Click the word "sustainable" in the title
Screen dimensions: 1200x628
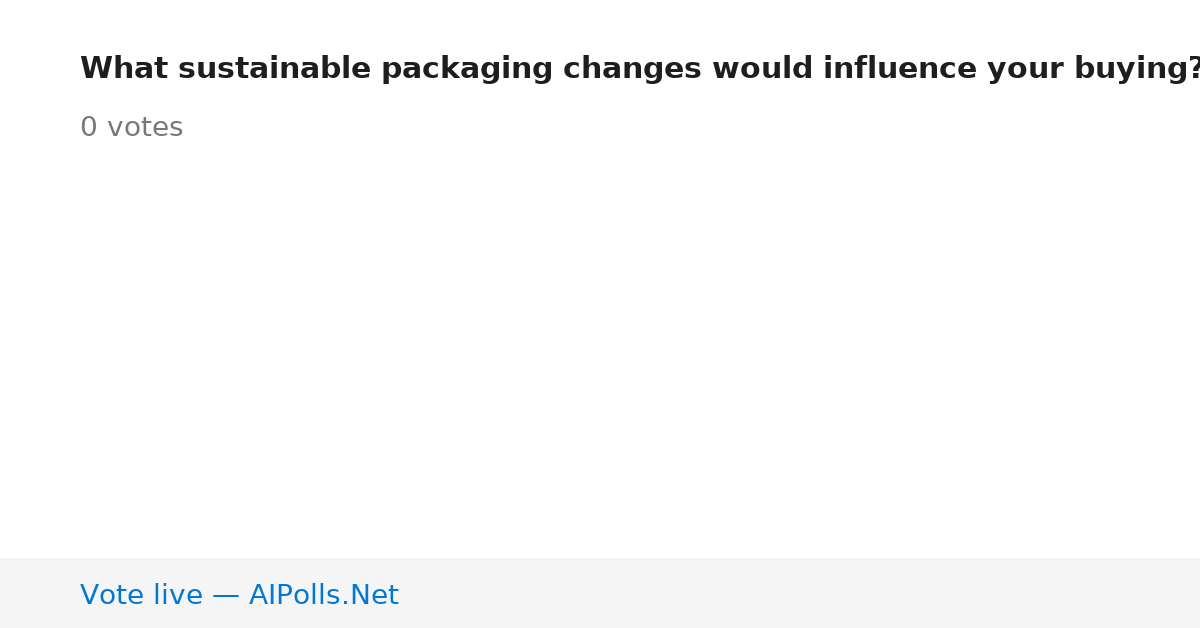click(274, 69)
